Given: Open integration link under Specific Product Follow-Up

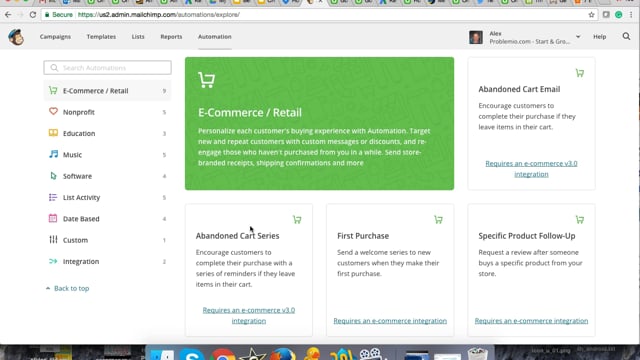Looking at the screenshot, I should (x=531, y=321).
